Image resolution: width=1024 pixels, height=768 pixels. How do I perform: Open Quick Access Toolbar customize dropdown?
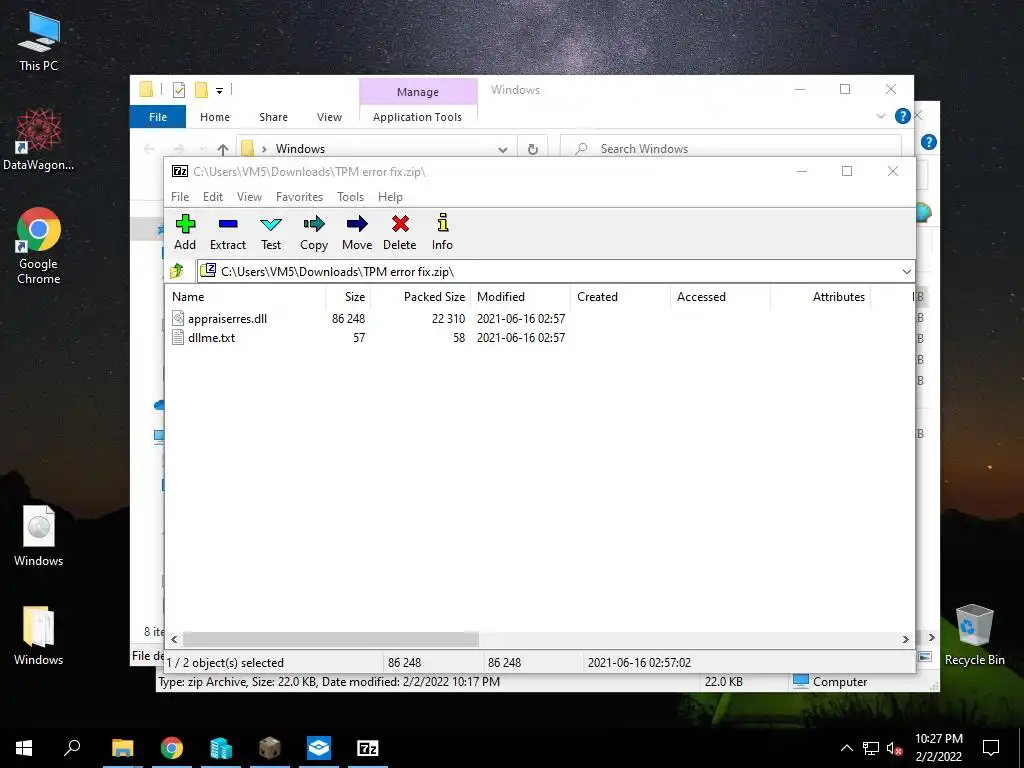click(219, 91)
